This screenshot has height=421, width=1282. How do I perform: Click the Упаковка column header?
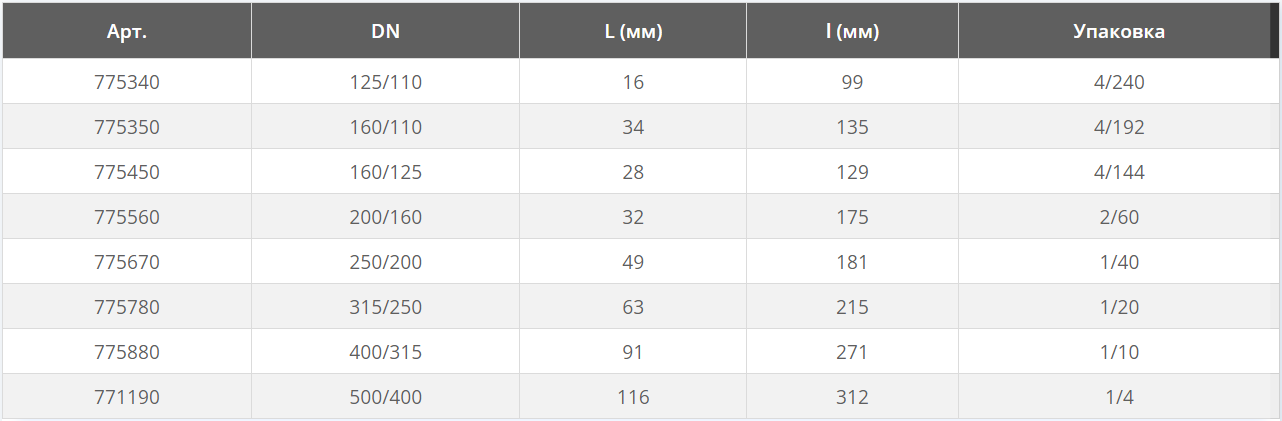(1118, 31)
